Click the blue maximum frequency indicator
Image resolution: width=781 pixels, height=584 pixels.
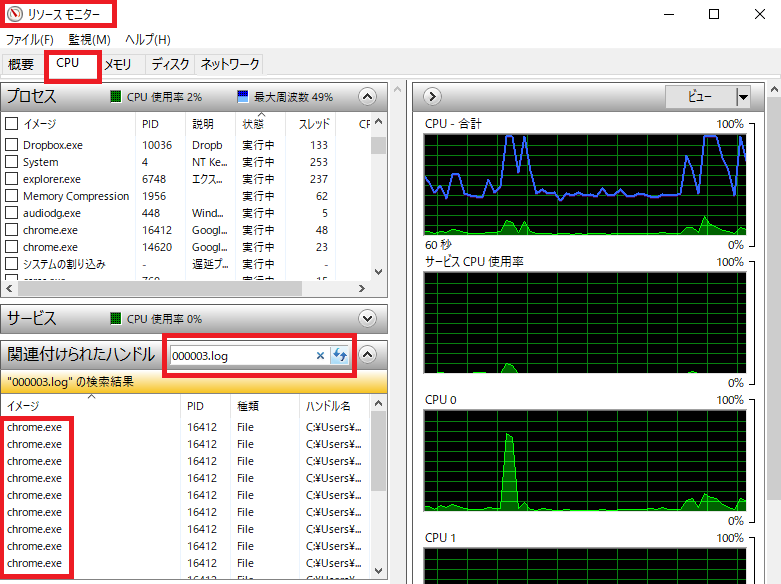(x=242, y=97)
